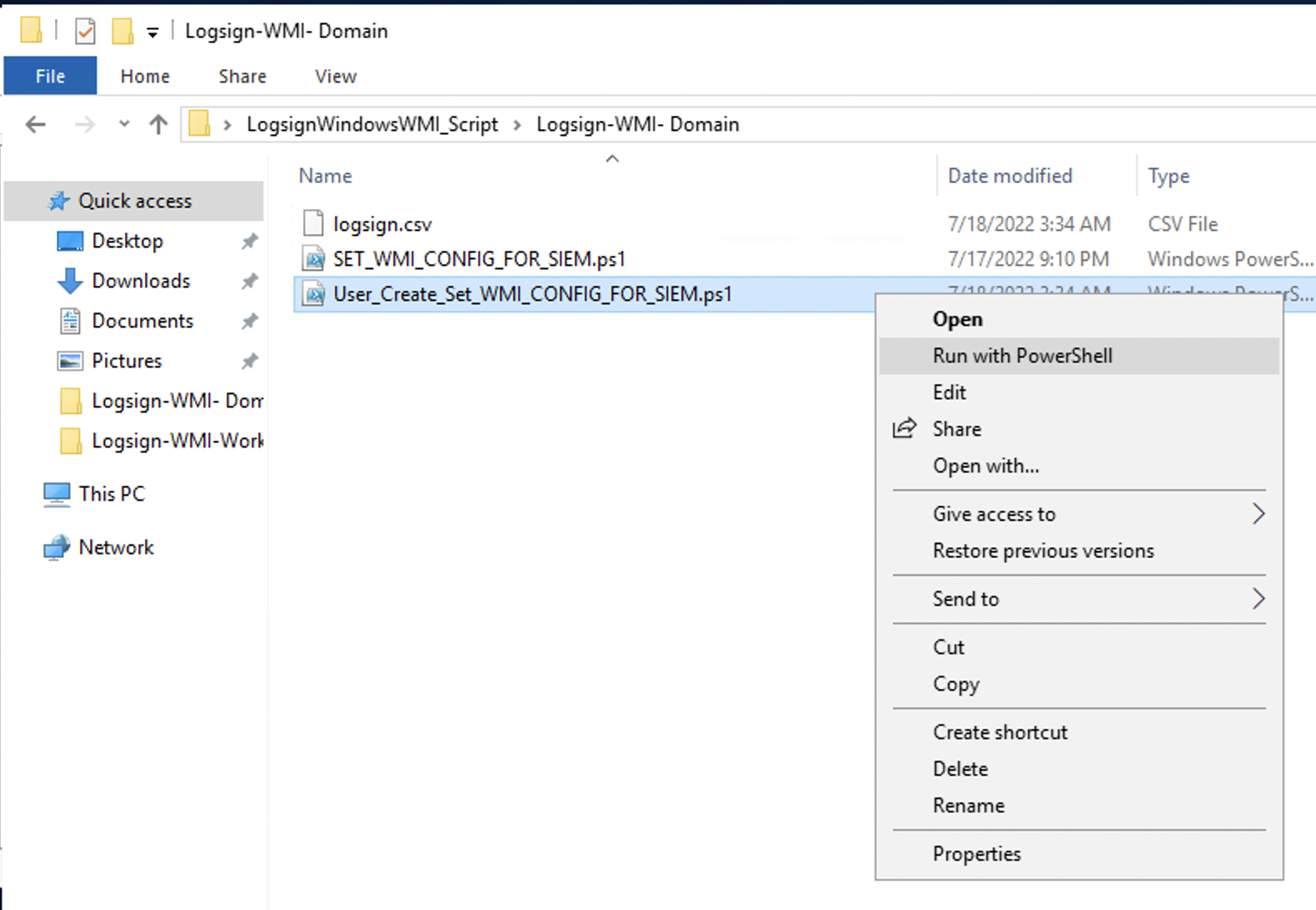Click the Documents page icon
This screenshot has width=1316, height=910.
(x=70, y=321)
